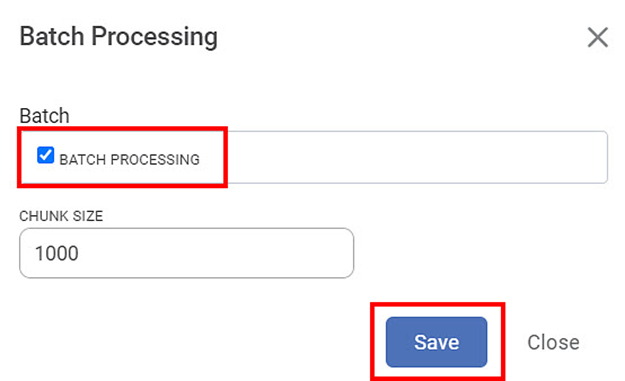Click the Batch Processing dialog title

tap(119, 37)
